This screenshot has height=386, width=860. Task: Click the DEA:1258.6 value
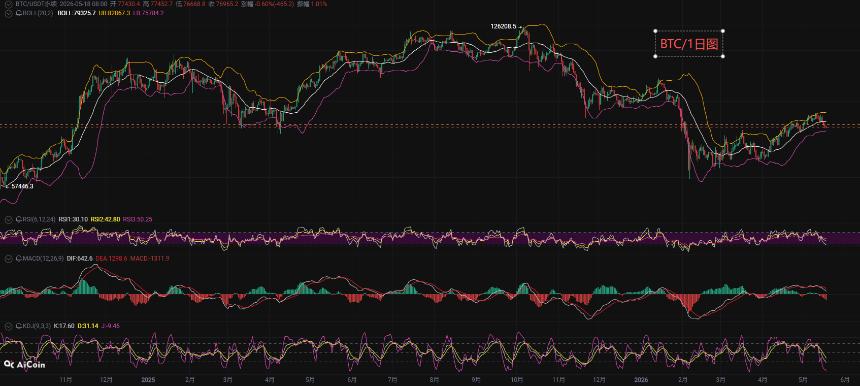[111, 258]
